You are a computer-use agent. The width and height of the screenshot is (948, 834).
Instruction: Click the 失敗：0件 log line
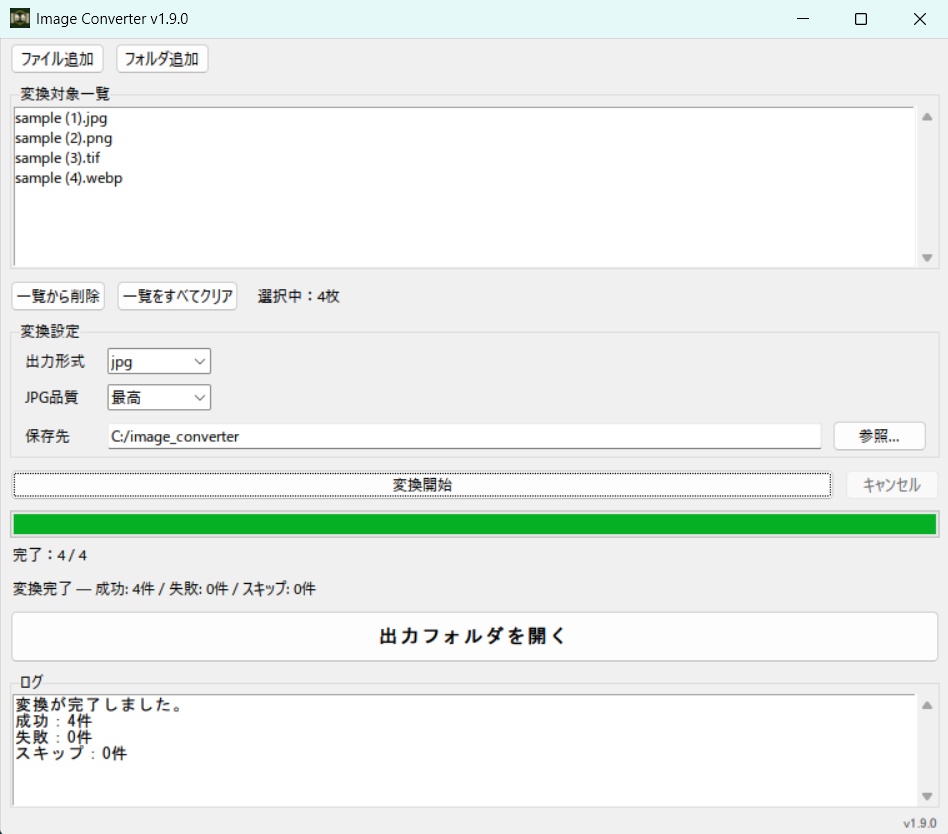53,737
